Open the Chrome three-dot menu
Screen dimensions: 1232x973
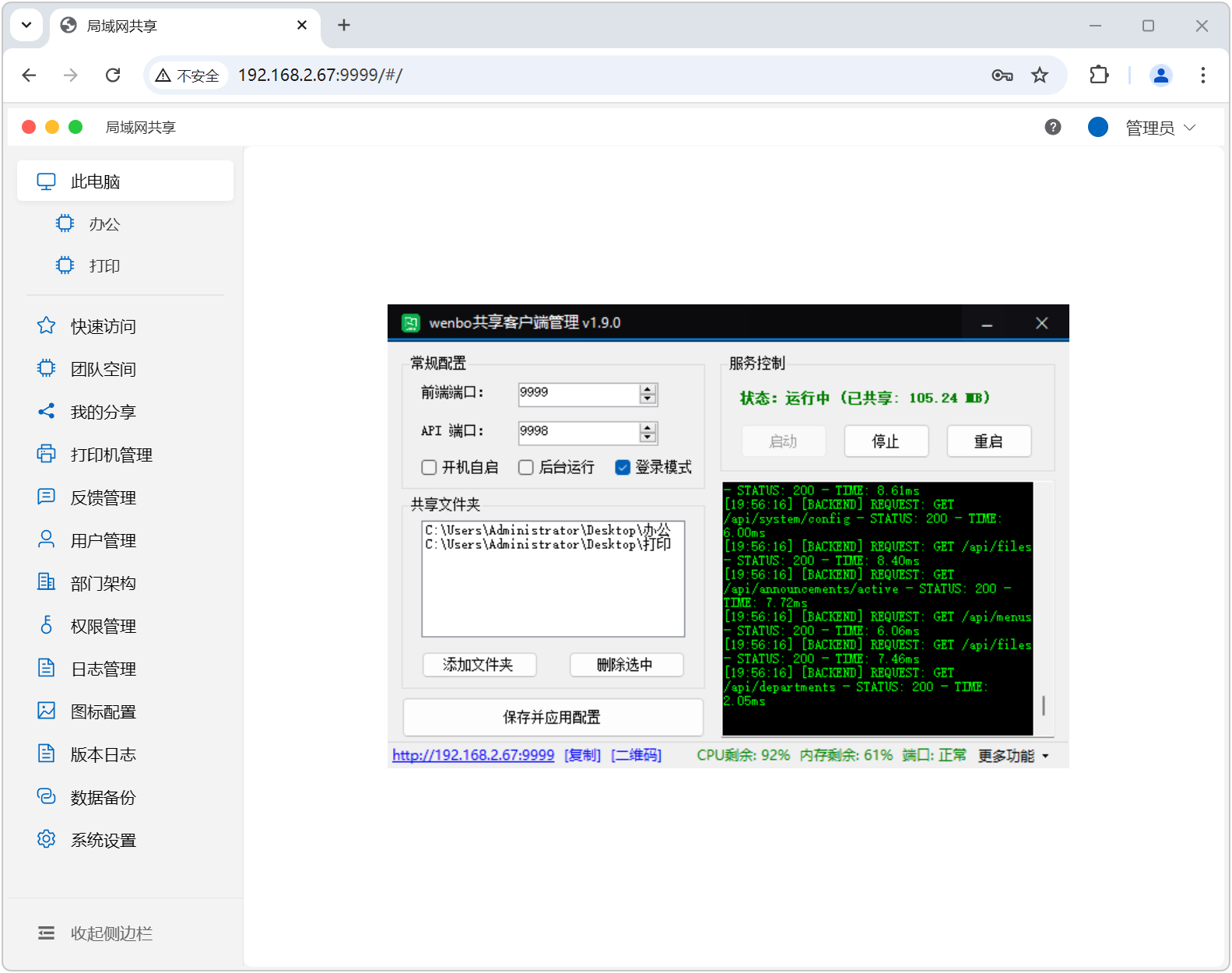[x=1203, y=75]
